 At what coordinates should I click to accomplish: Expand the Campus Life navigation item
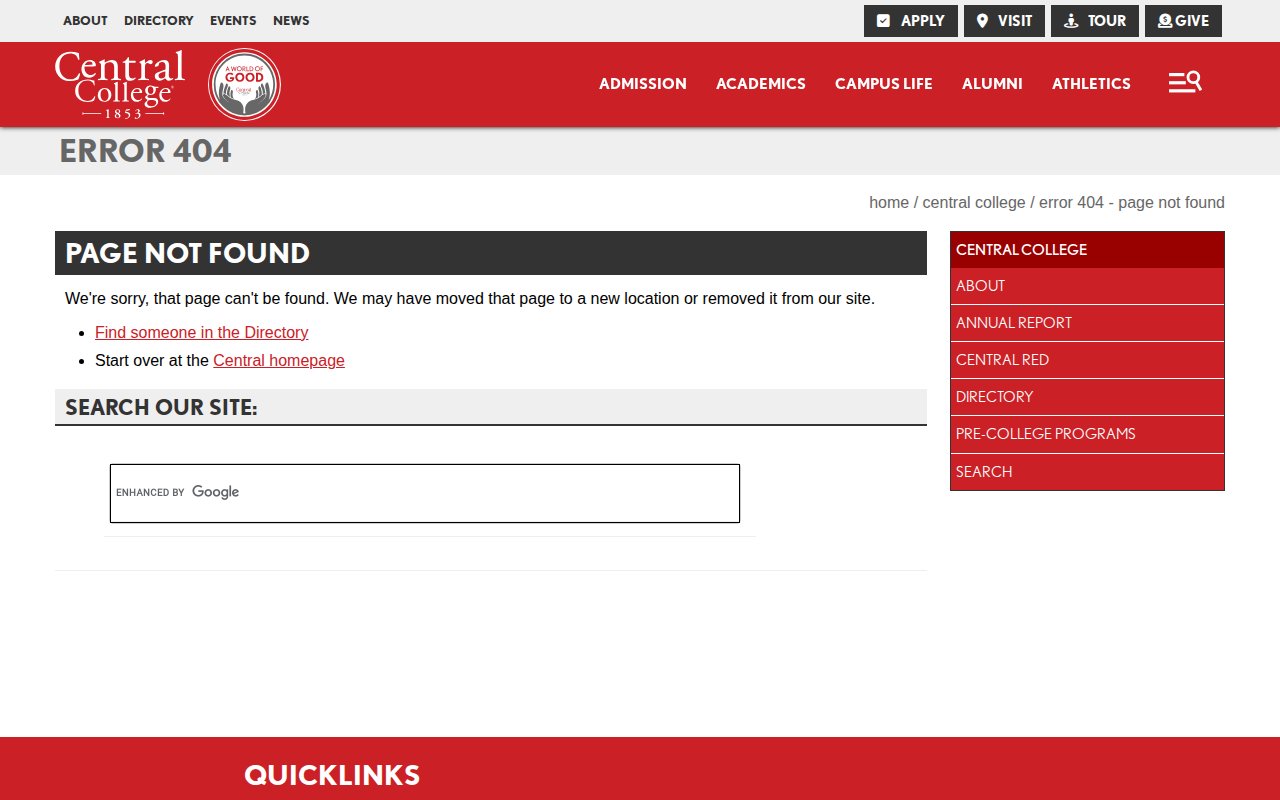883,84
